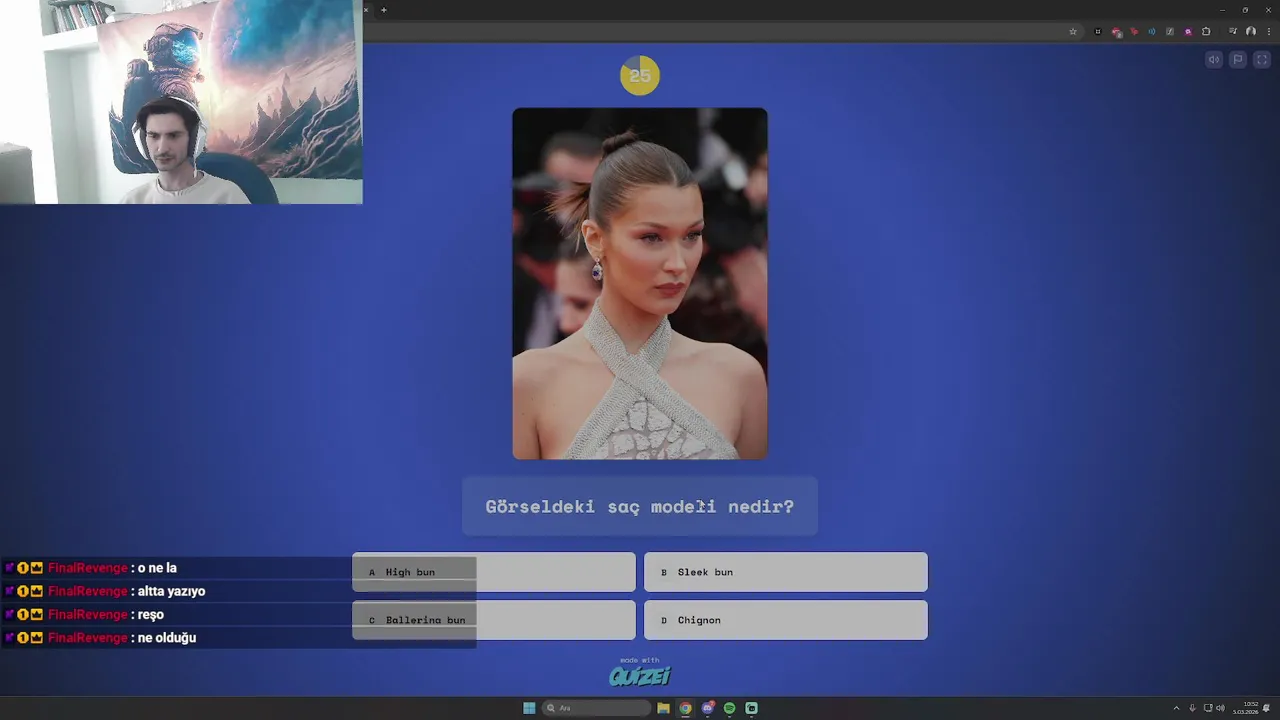
Task: Click chat message 'altta yazıyo'
Action: coord(171,591)
